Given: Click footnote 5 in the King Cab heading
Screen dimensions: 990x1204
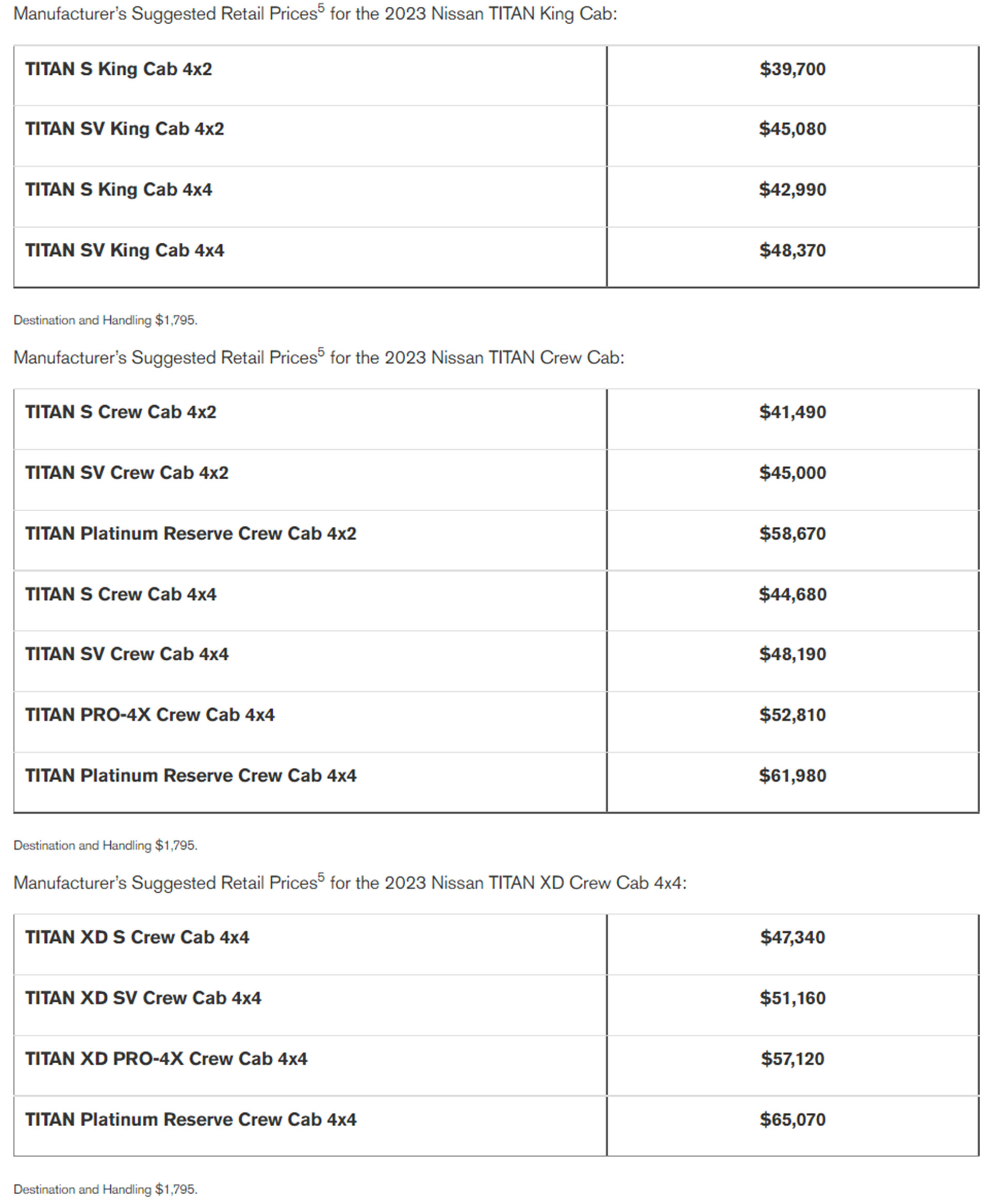Looking at the screenshot, I should 321,7.
